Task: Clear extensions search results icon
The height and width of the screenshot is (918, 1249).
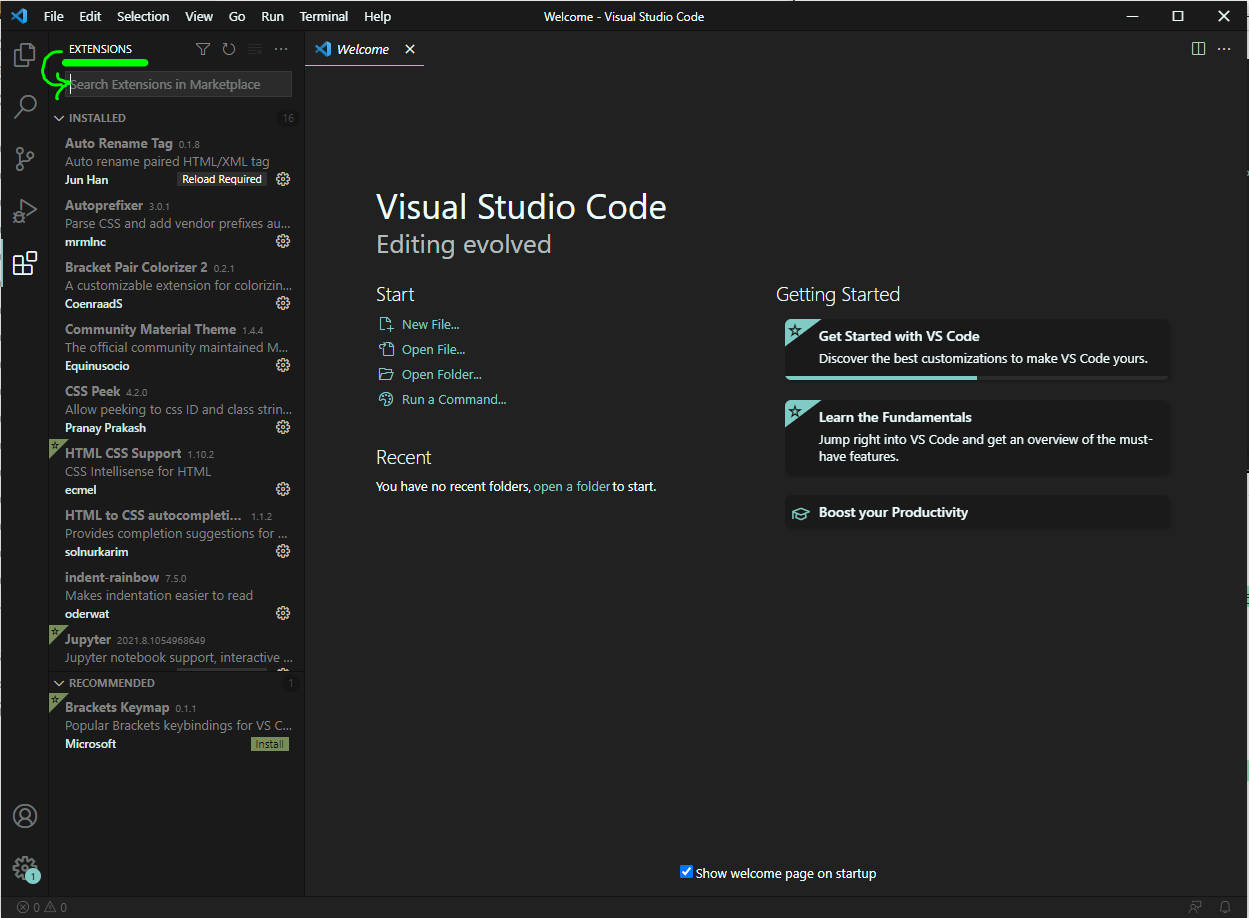Action: point(255,49)
